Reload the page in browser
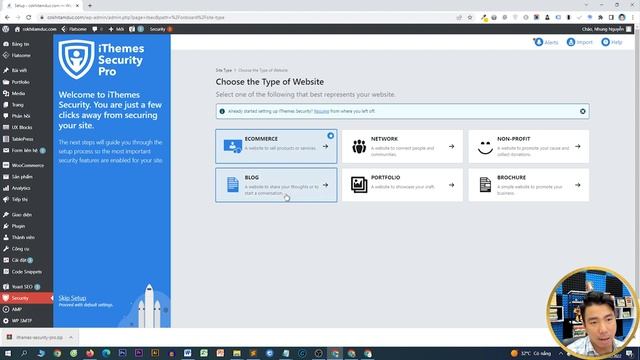This screenshot has height=360, width=640. (x=29, y=18)
